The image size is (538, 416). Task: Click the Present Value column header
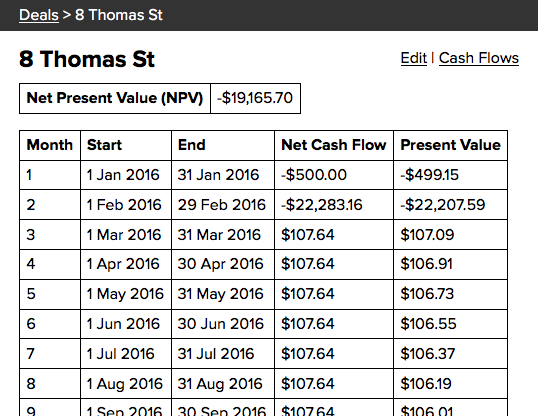451,145
